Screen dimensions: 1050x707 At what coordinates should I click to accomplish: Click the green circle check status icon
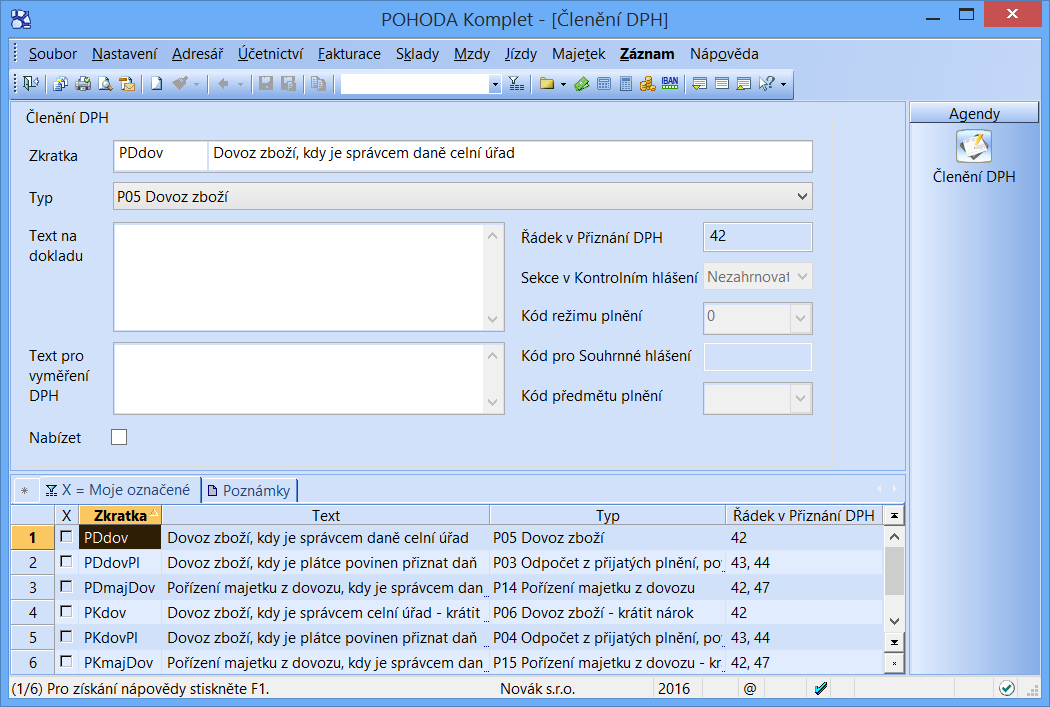click(1006, 688)
